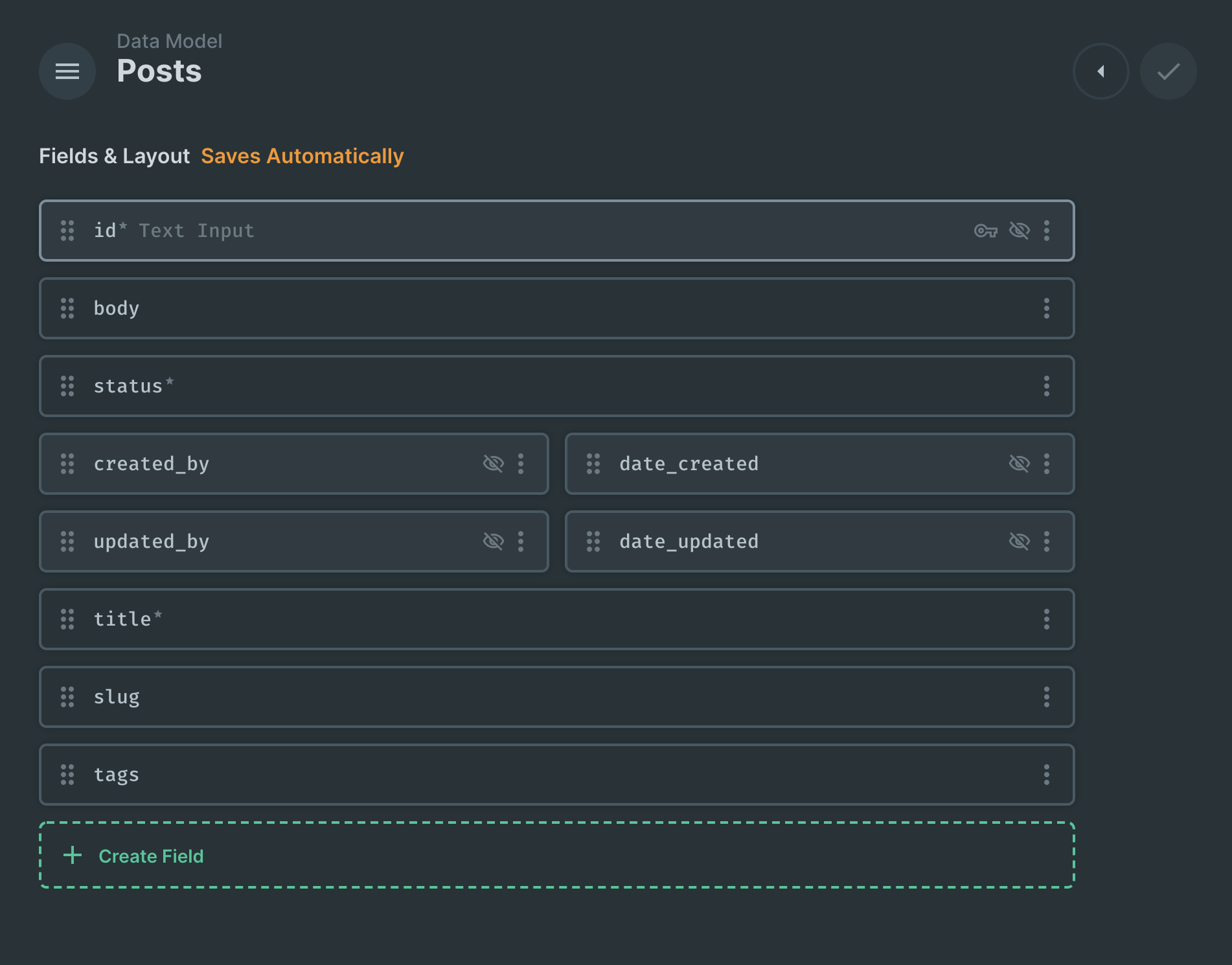Toggle hidden eye icon on updated_by field
This screenshot has width=1232, height=965.
[494, 541]
